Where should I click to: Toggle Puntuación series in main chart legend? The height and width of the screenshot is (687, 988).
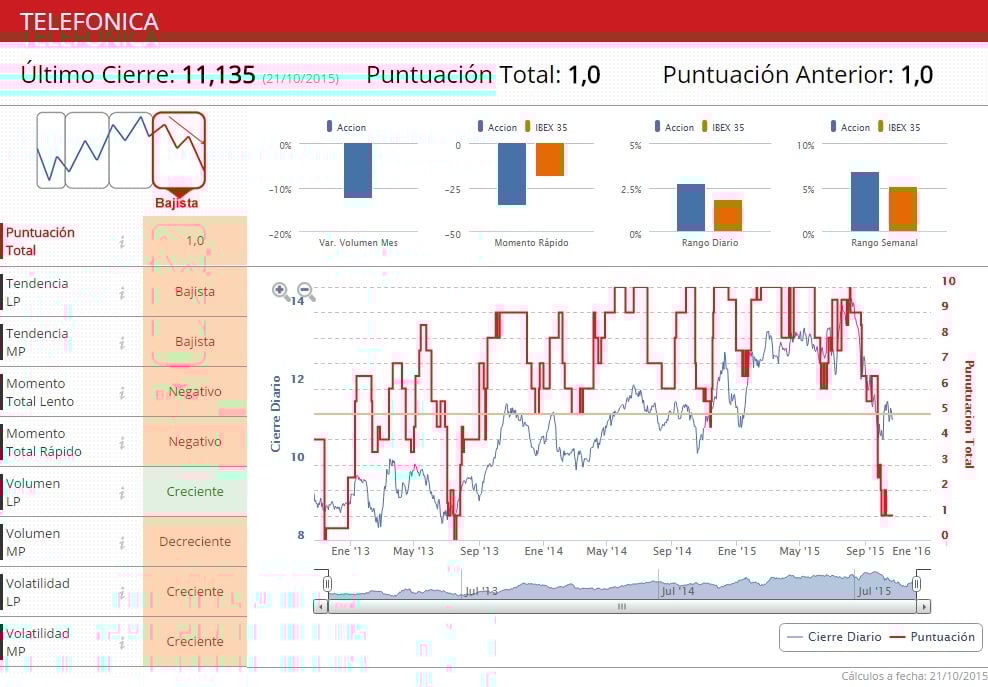[932, 637]
